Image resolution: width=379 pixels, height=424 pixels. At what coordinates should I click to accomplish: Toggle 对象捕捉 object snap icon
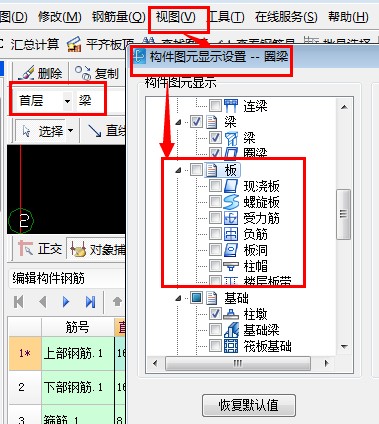click(x=79, y=249)
